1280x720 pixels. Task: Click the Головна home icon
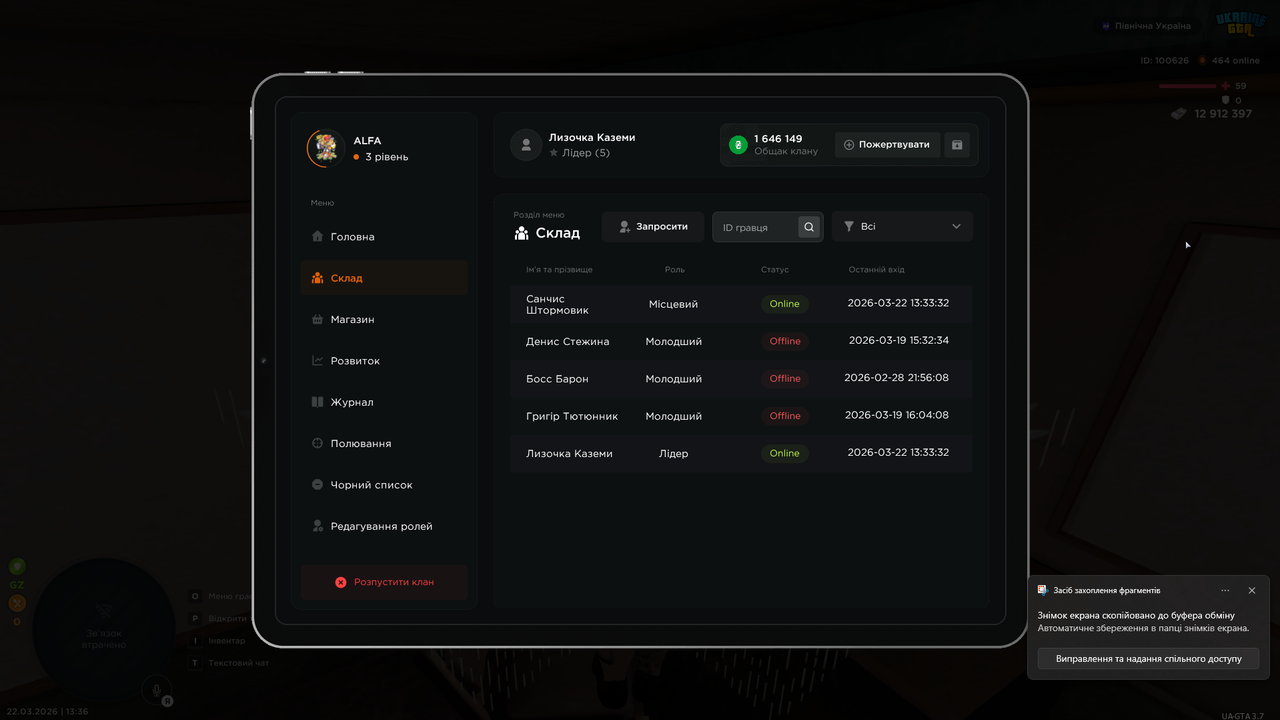click(x=317, y=237)
